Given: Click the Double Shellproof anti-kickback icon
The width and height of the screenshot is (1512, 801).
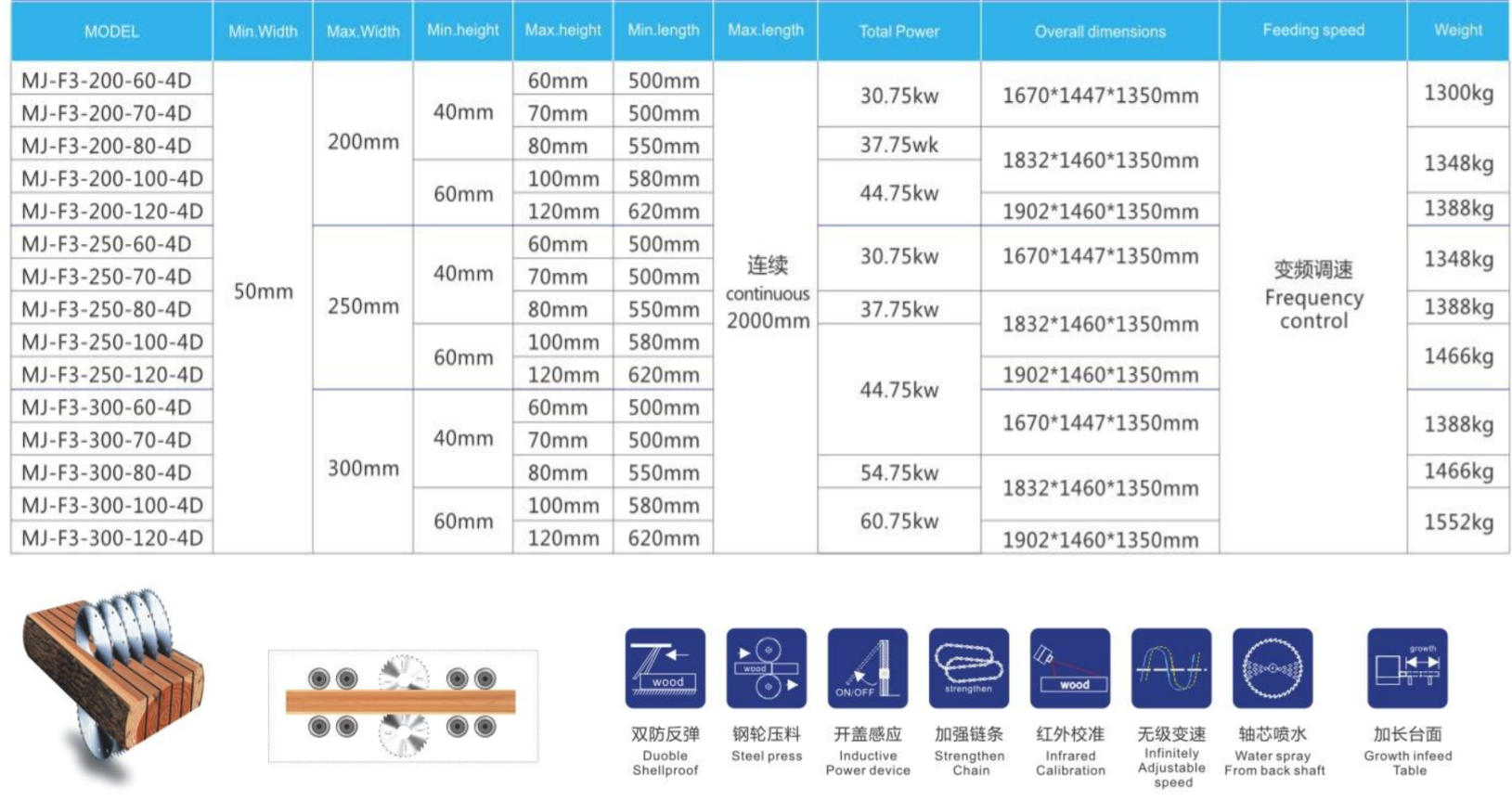Looking at the screenshot, I should coord(665,668).
